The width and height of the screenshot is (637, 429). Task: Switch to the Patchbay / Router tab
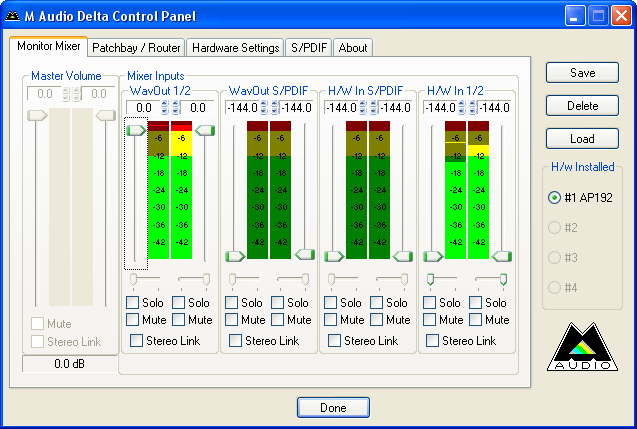(136, 48)
